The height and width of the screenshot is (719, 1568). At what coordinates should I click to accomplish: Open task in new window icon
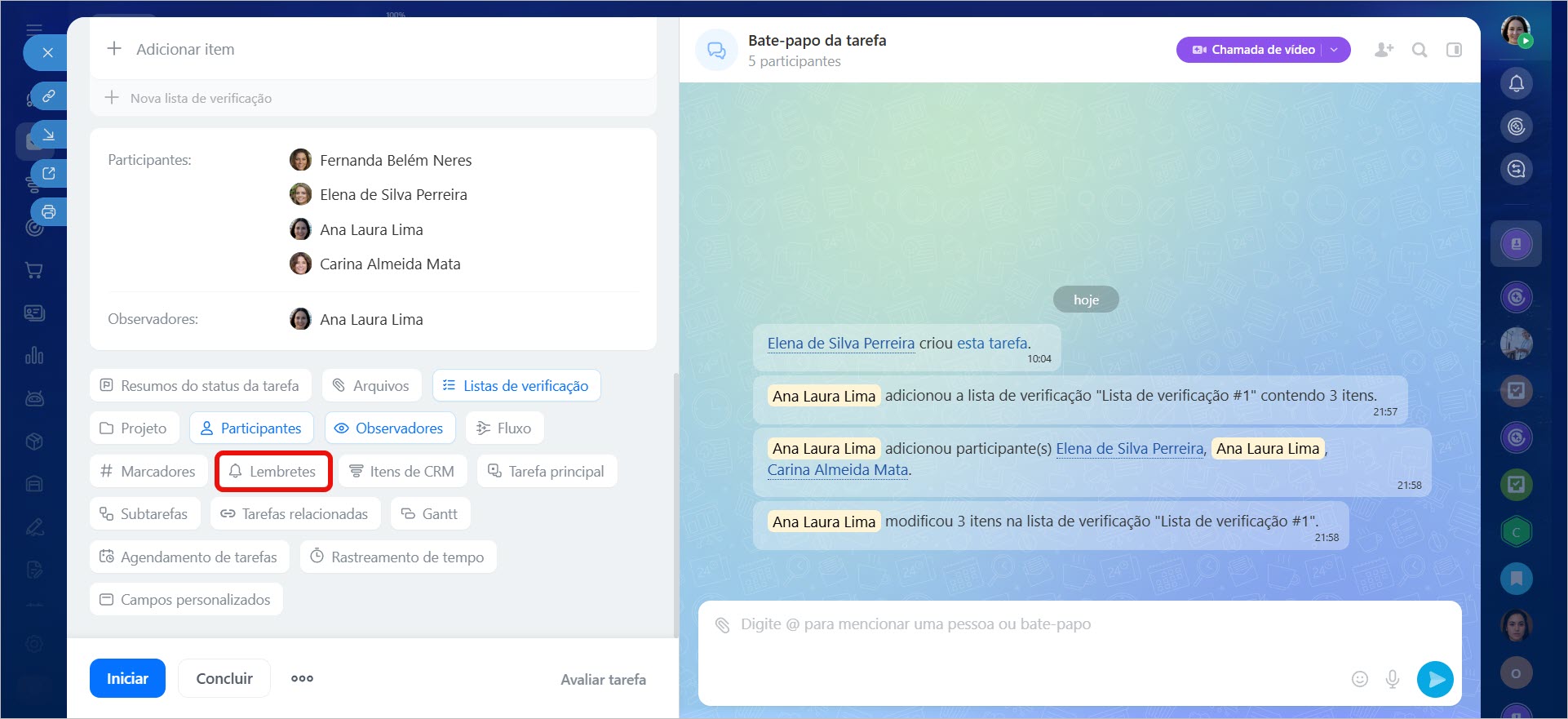(x=49, y=173)
